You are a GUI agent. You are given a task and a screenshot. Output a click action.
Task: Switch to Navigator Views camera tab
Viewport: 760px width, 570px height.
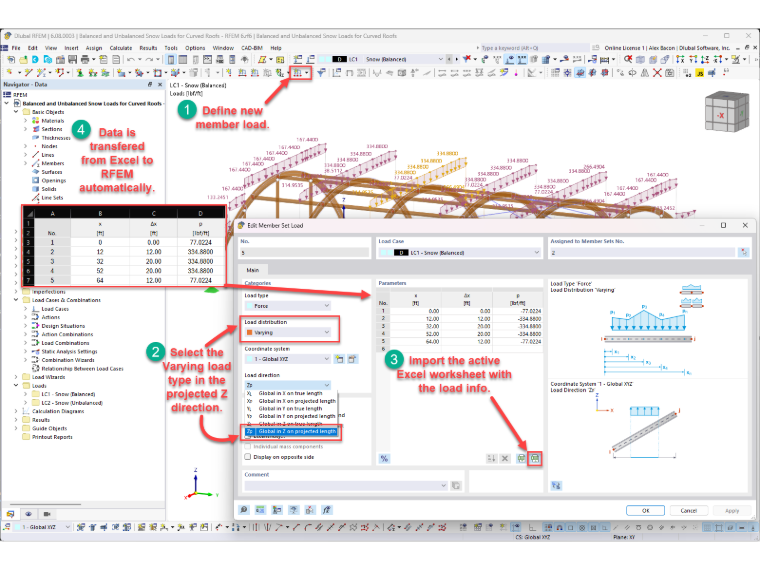(x=47, y=514)
